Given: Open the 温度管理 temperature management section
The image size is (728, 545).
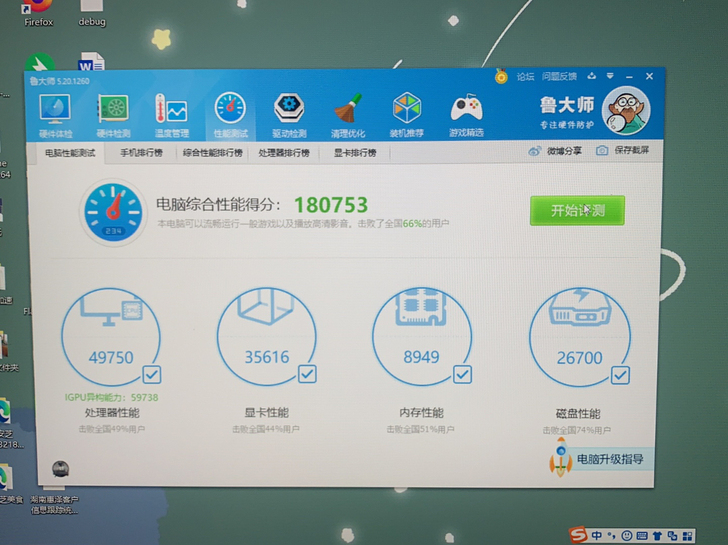Looking at the screenshot, I should click(x=171, y=116).
